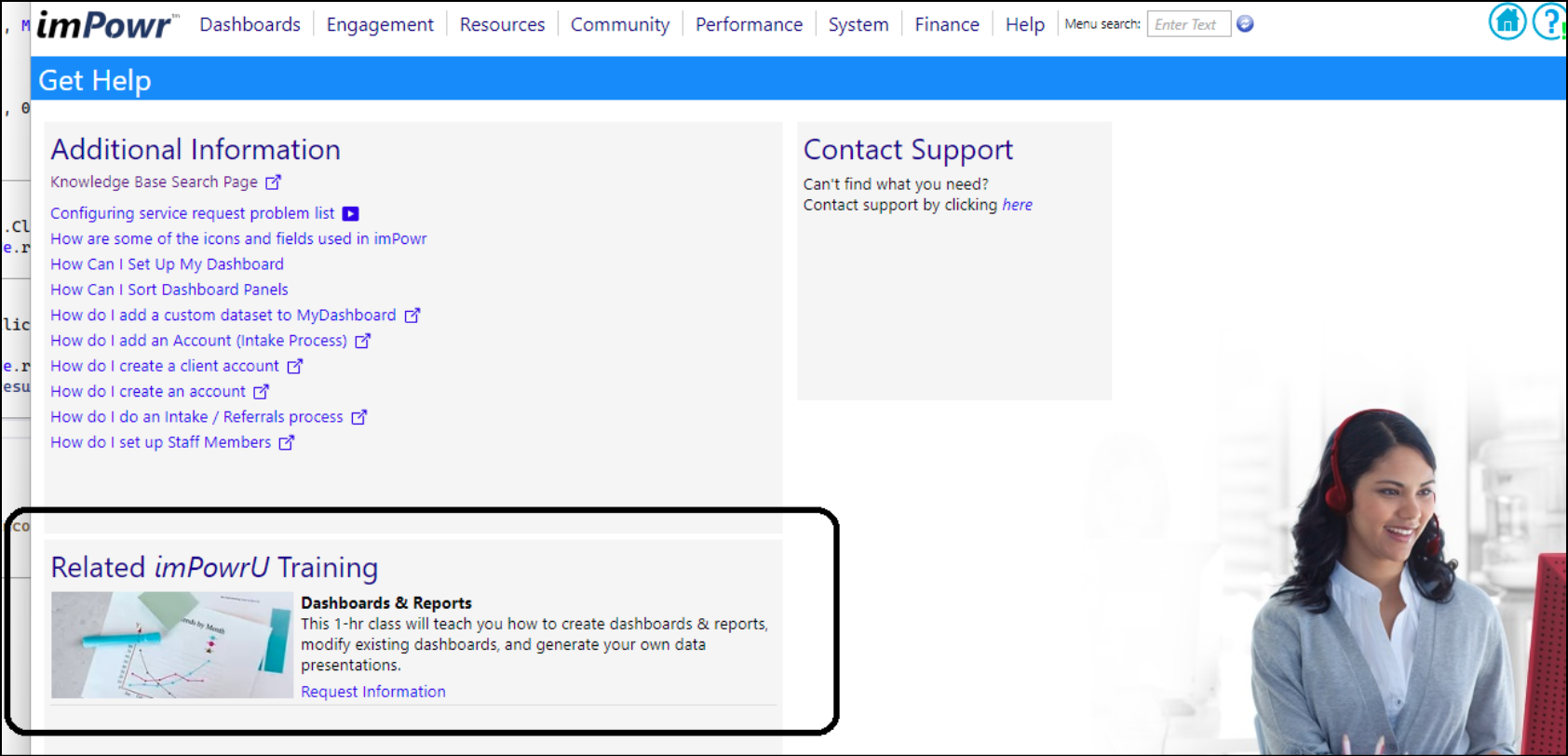
Task: Contact support via the 'here' link
Action: click(x=1017, y=205)
